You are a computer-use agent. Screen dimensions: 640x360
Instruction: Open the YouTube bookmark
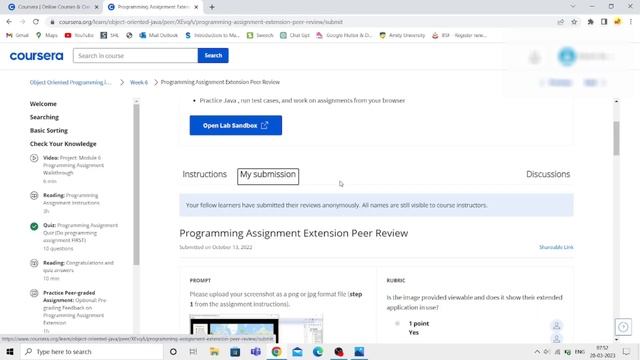click(79, 36)
